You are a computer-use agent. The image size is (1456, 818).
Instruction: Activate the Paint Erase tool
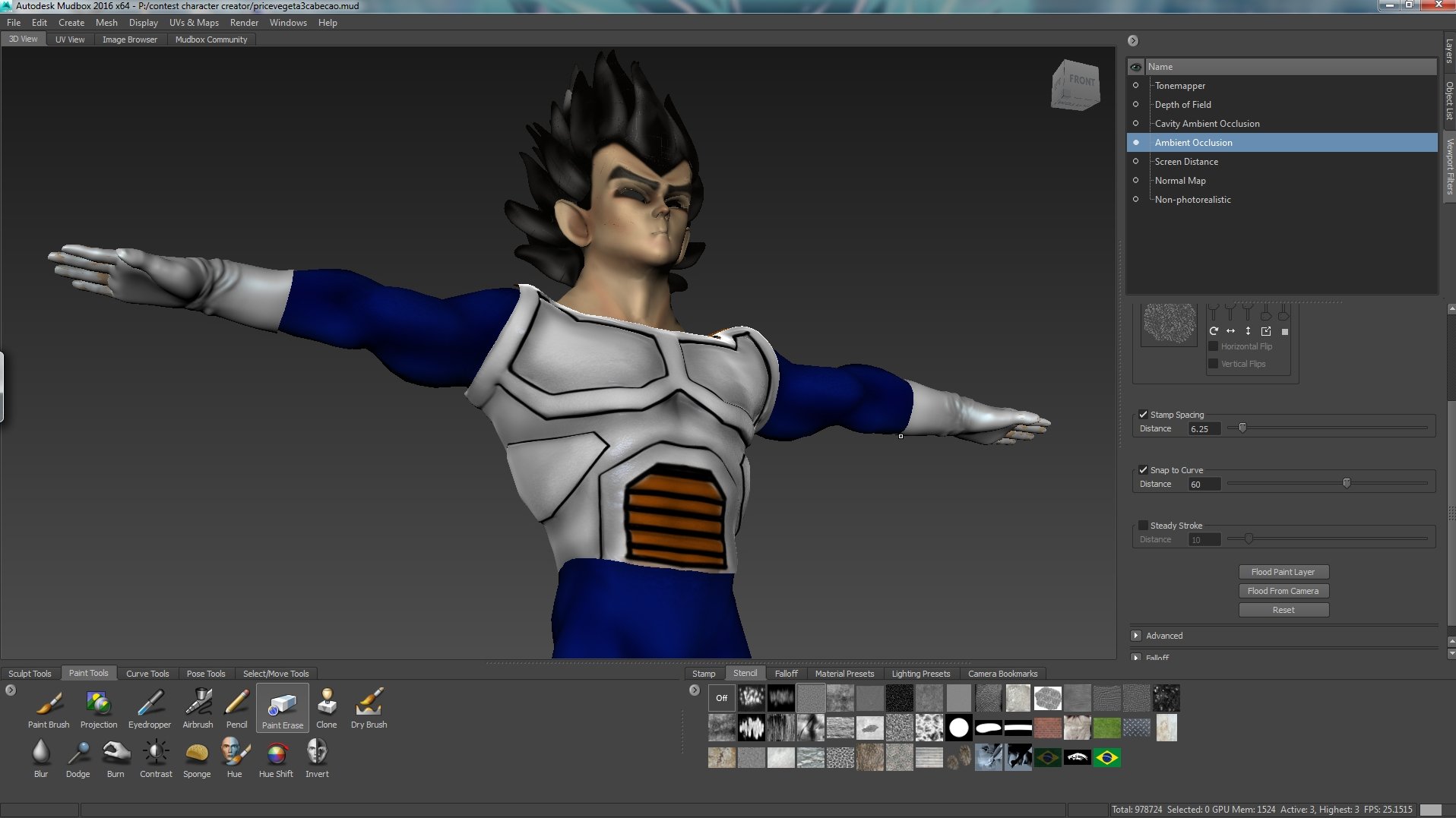click(283, 709)
